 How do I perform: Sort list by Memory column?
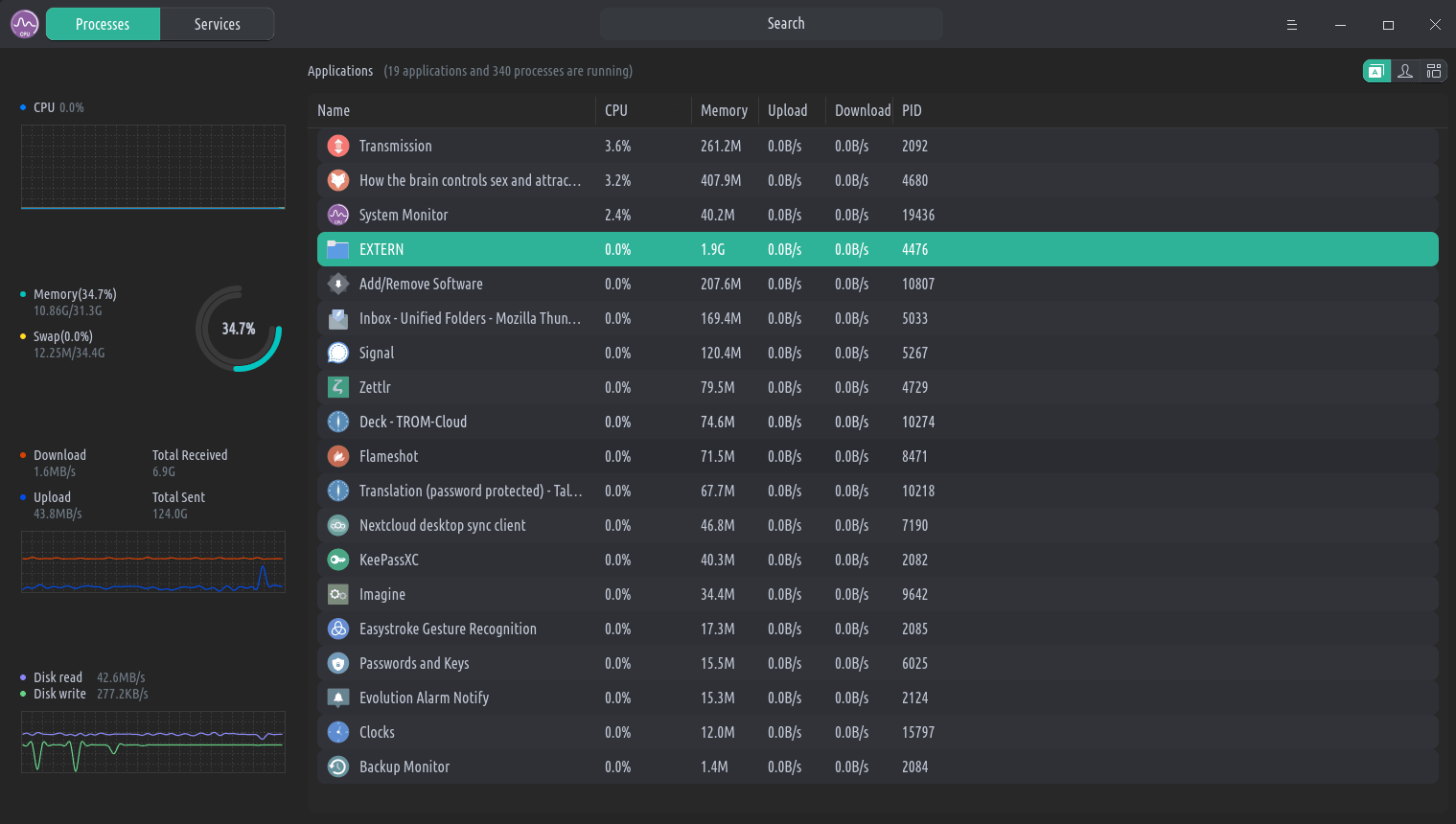tap(724, 110)
